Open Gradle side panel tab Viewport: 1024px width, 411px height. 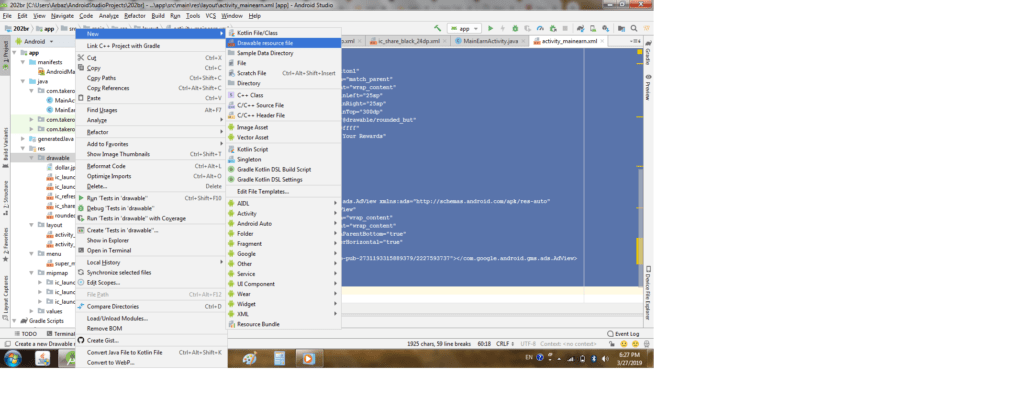pyautogui.click(x=648, y=55)
